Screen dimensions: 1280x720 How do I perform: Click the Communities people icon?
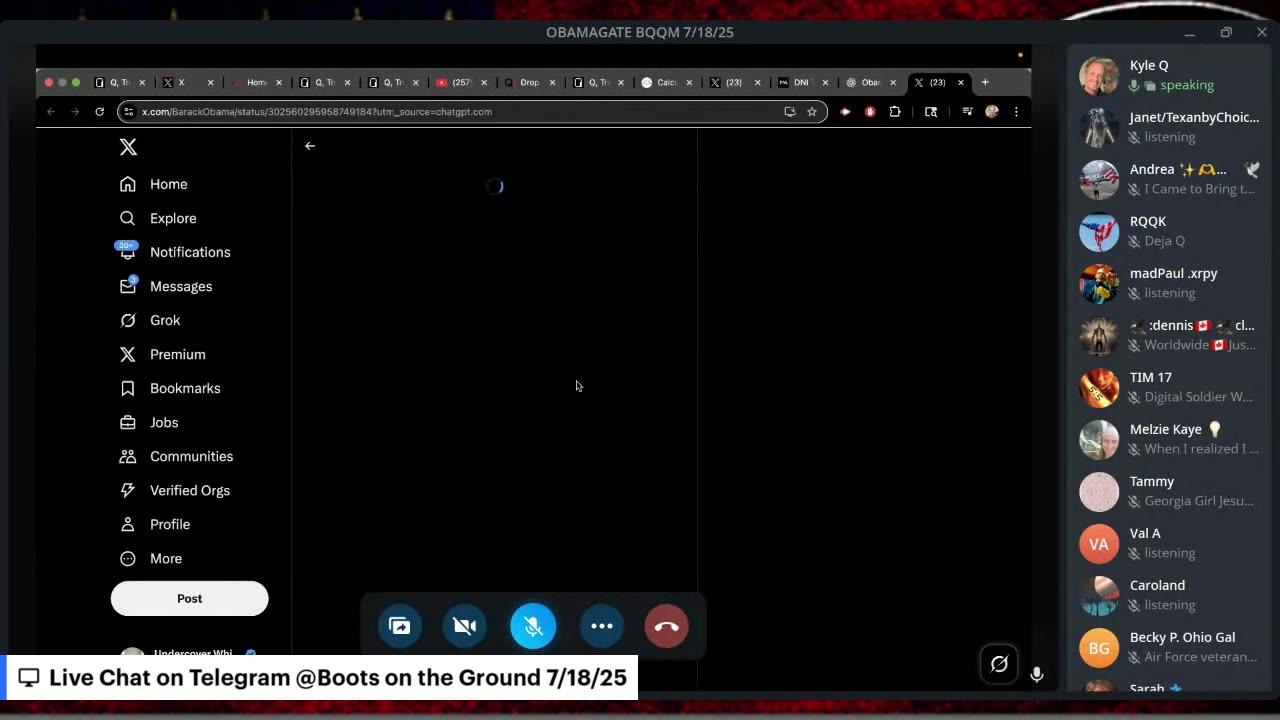pos(128,456)
